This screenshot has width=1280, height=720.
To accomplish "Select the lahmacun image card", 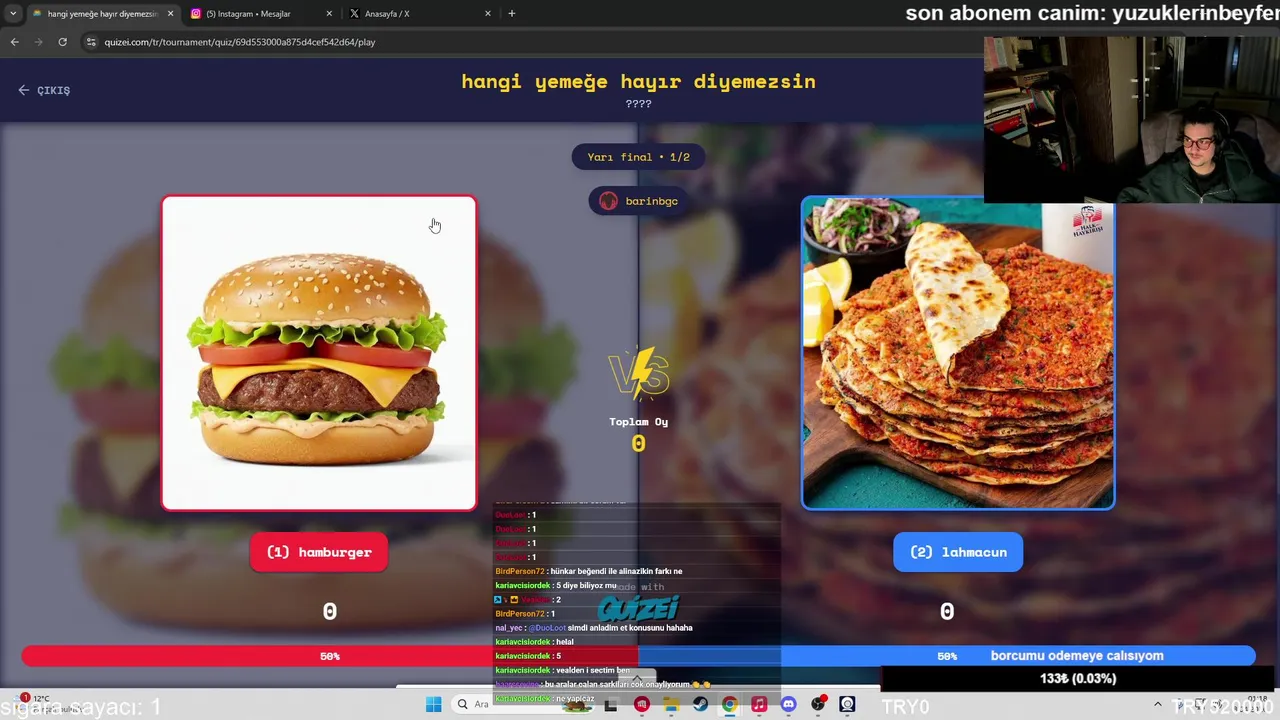I will [958, 353].
